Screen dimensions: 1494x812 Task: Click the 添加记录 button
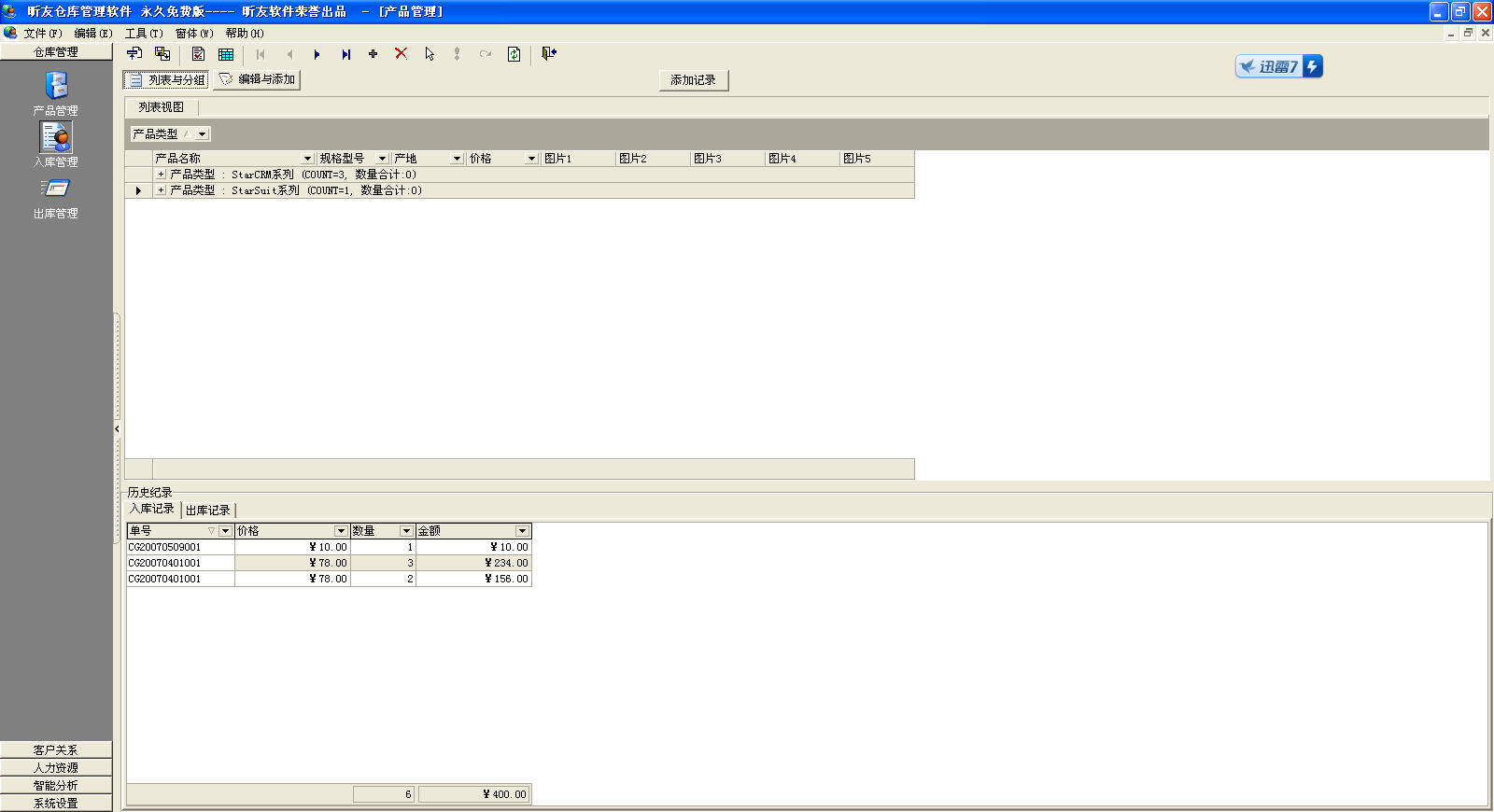click(694, 80)
